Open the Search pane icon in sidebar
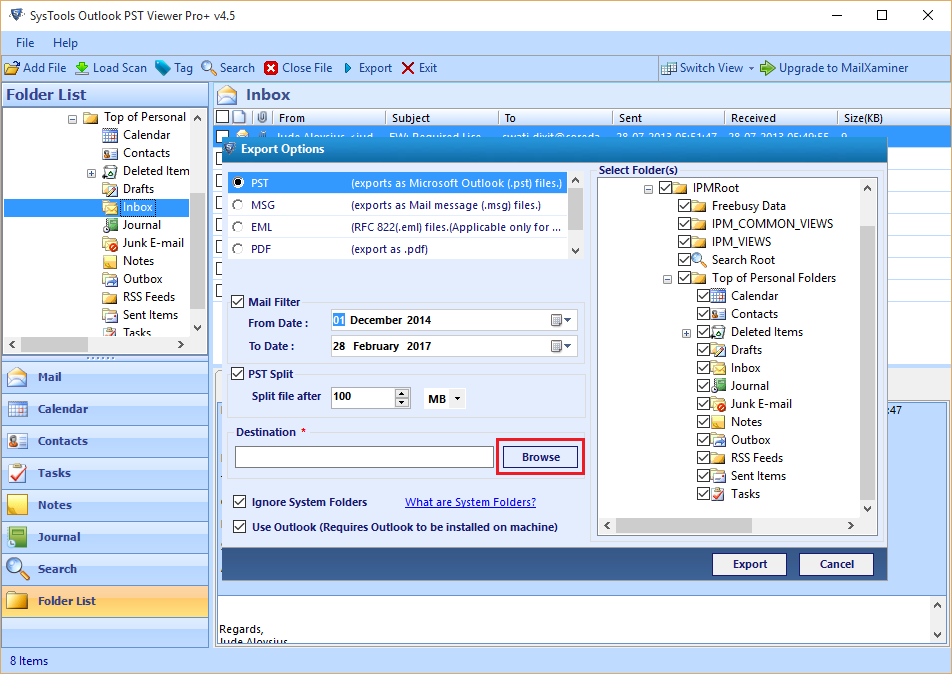The height and width of the screenshot is (674, 952). coord(18,569)
